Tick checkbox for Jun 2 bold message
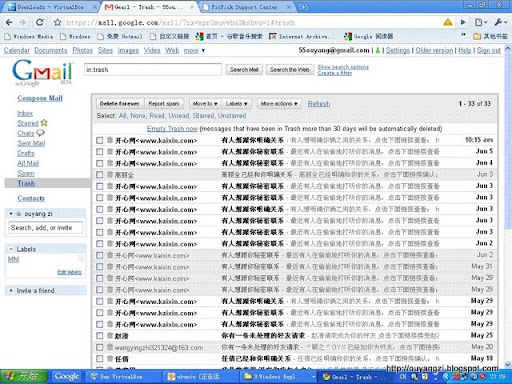Screen dimensions: 512x384 pyautogui.click(x=99, y=244)
